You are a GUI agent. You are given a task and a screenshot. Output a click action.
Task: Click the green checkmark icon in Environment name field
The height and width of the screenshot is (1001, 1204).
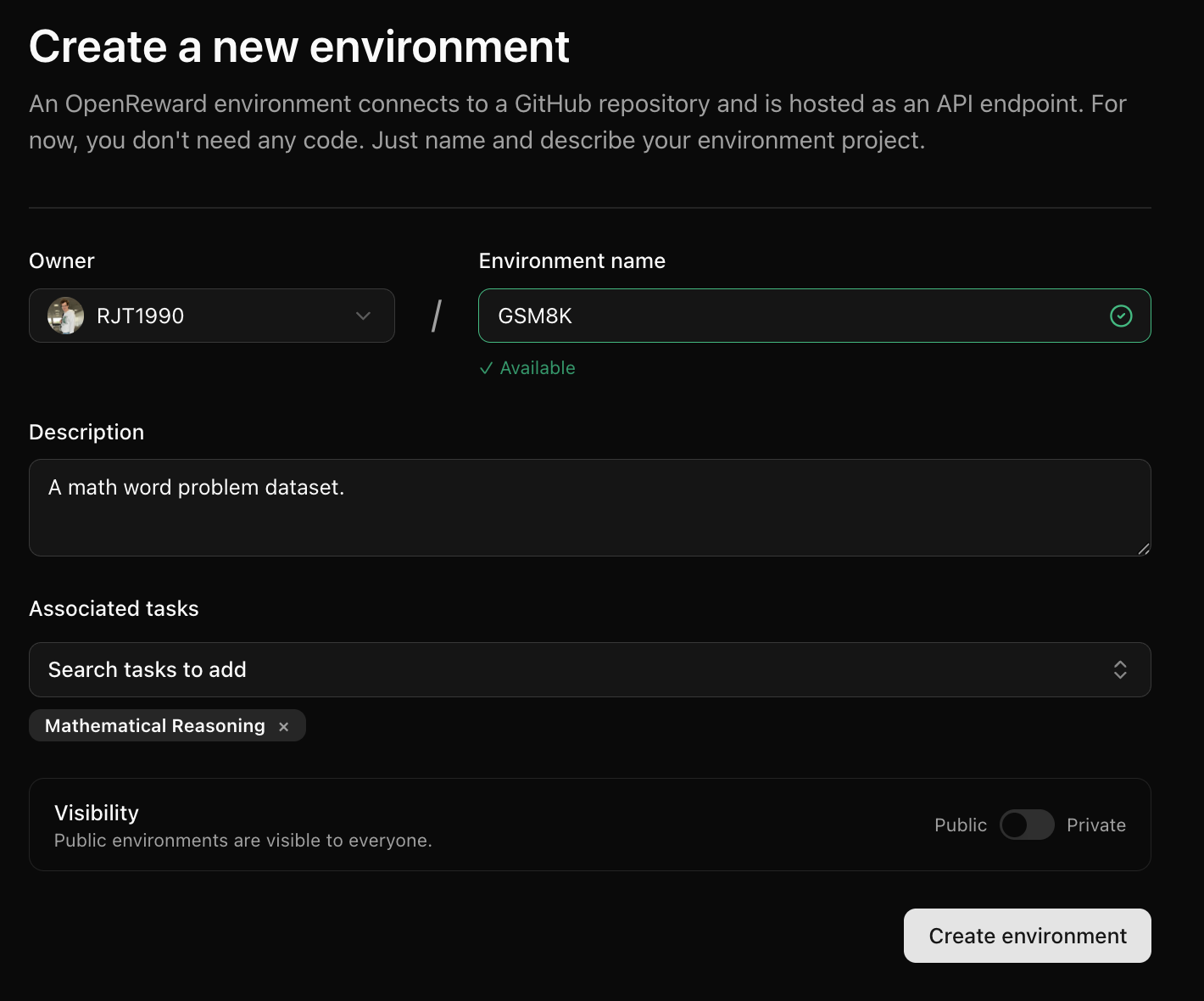[x=1120, y=316]
